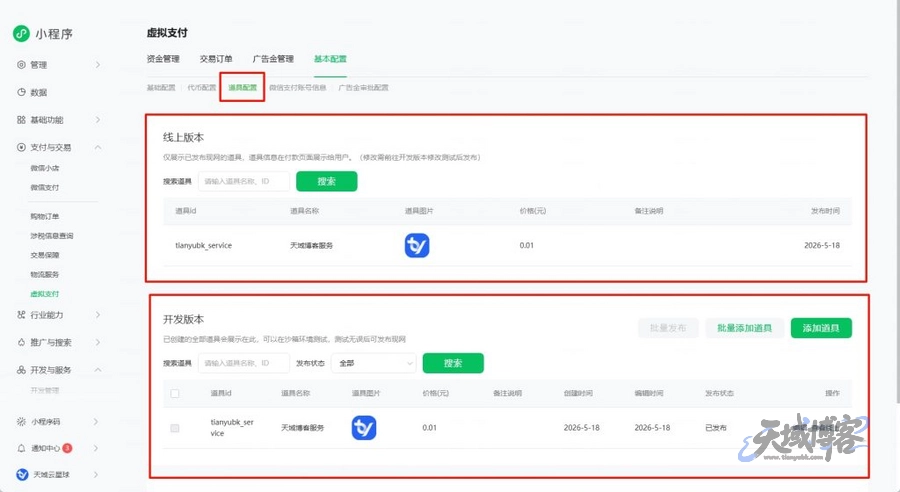Click the 小程序码 sidebar icon
Viewport: 900px width, 492px height.
tap(21, 421)
